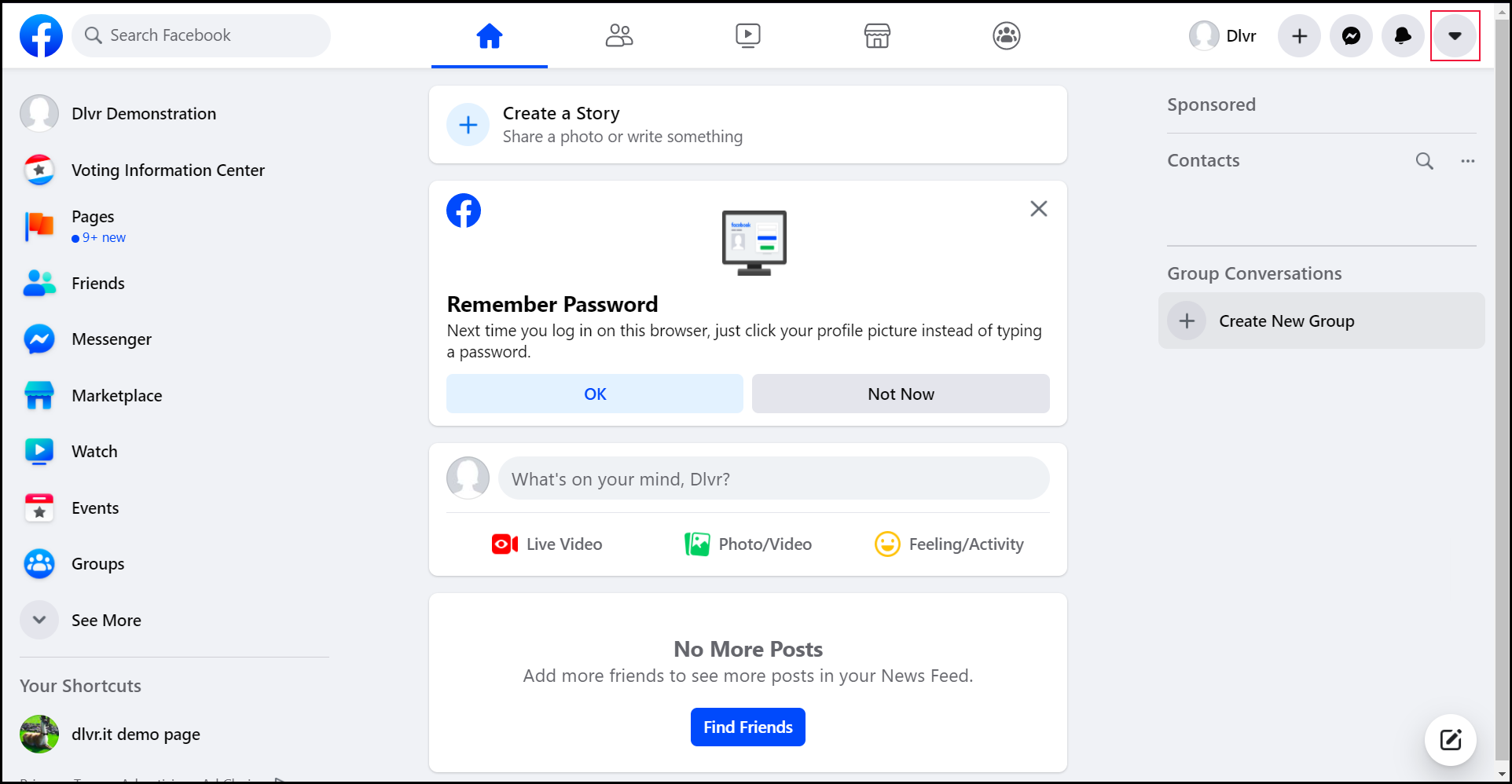Click OK to remember password
Screen dimensions: 1512x784
[x=595, y=394]
